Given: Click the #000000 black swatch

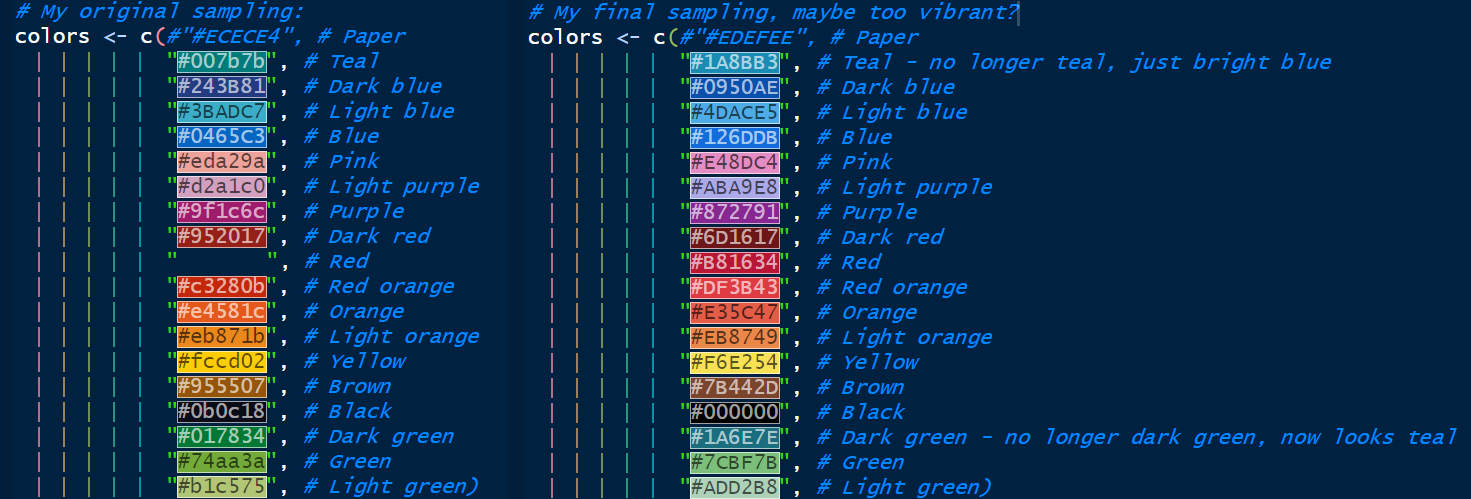Looking at the screenshot, I should pos(734,412).
